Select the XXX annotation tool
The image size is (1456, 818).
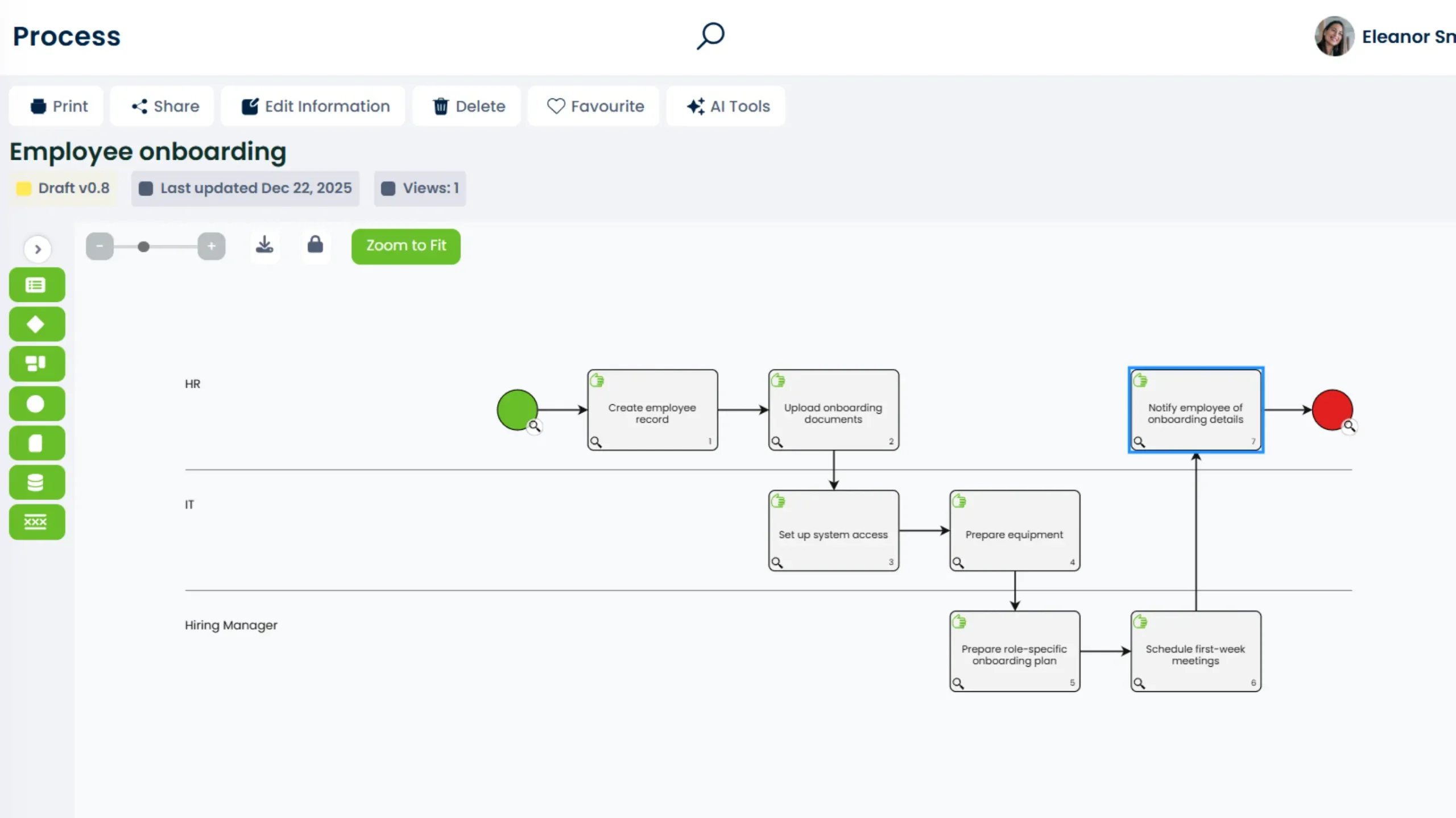tap(36, 521)
